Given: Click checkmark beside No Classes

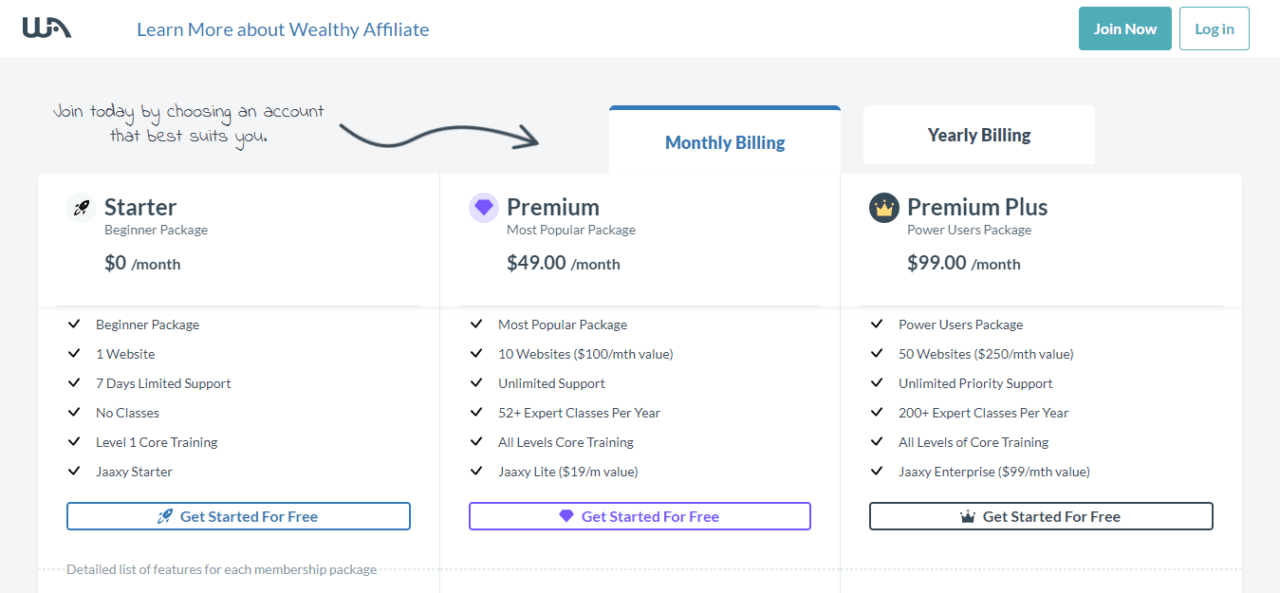Looking at the screenshot, I should pyautogui.click(x=74, y=412).
